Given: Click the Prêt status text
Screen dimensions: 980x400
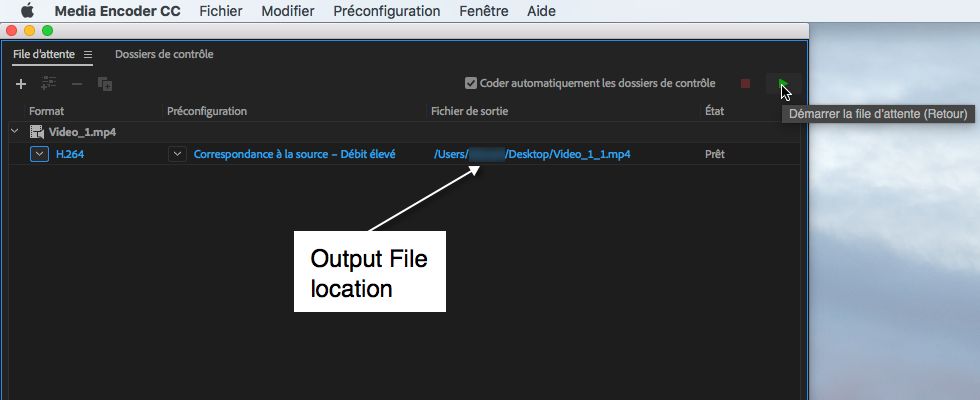Looking at the screenshot, I should pyautogui.click(x=714, y=154).
